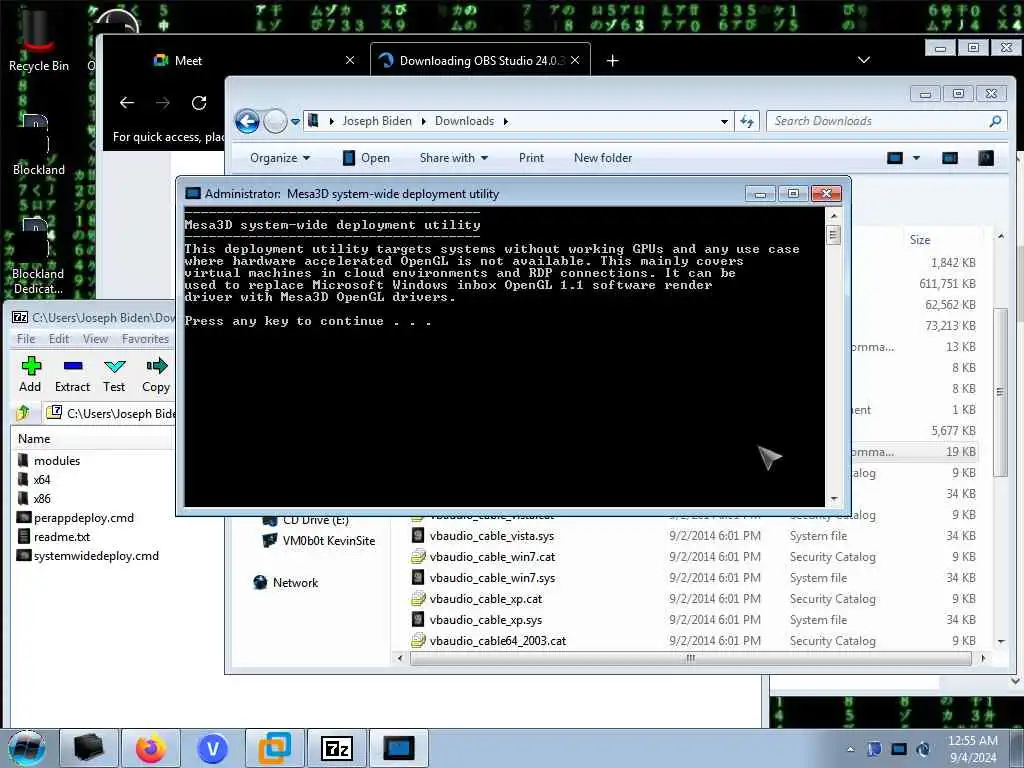Click the Explorer change view icon

coord(895,158)
